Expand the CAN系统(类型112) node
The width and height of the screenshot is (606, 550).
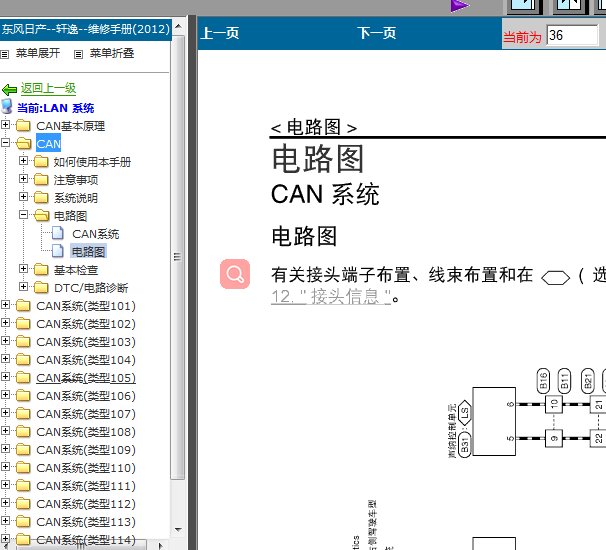coord(5,502)
